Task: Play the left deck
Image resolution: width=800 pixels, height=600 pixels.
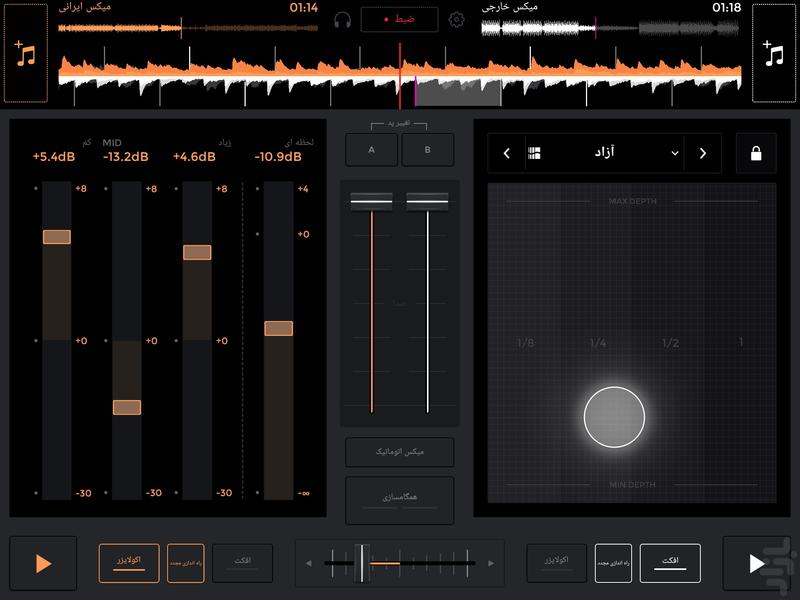Action: pyautogui.click(x=43, y=563)
